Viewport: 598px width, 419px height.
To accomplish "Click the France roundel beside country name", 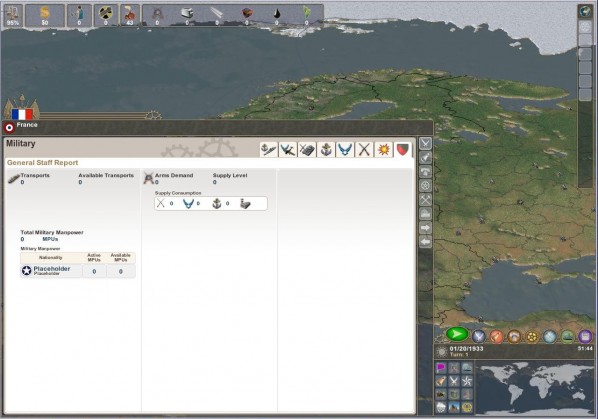I will 10,128.
